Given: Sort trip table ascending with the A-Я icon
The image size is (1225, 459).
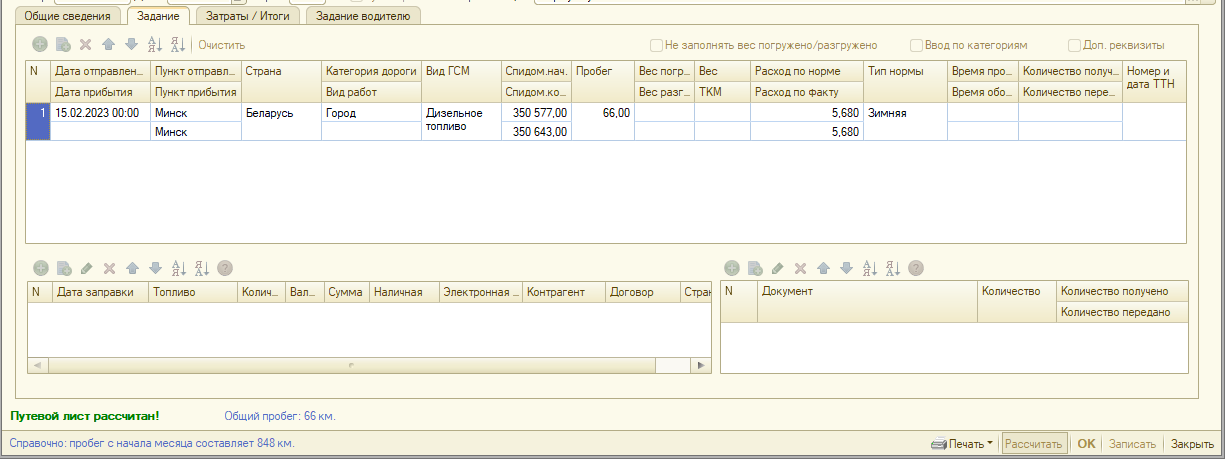Looking at the screenshot, I should 154,45.
